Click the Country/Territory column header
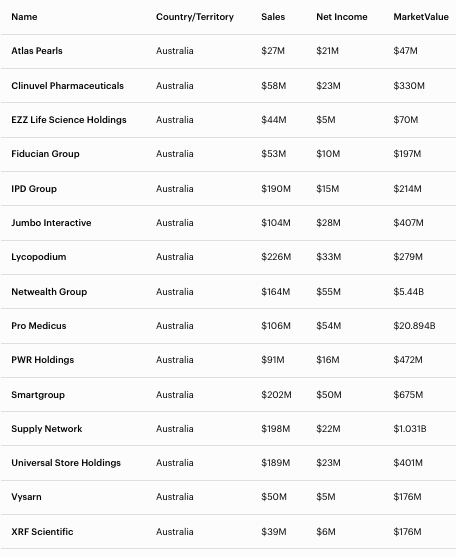Viewport: 456px width, 557px height. tap(195, 17)
